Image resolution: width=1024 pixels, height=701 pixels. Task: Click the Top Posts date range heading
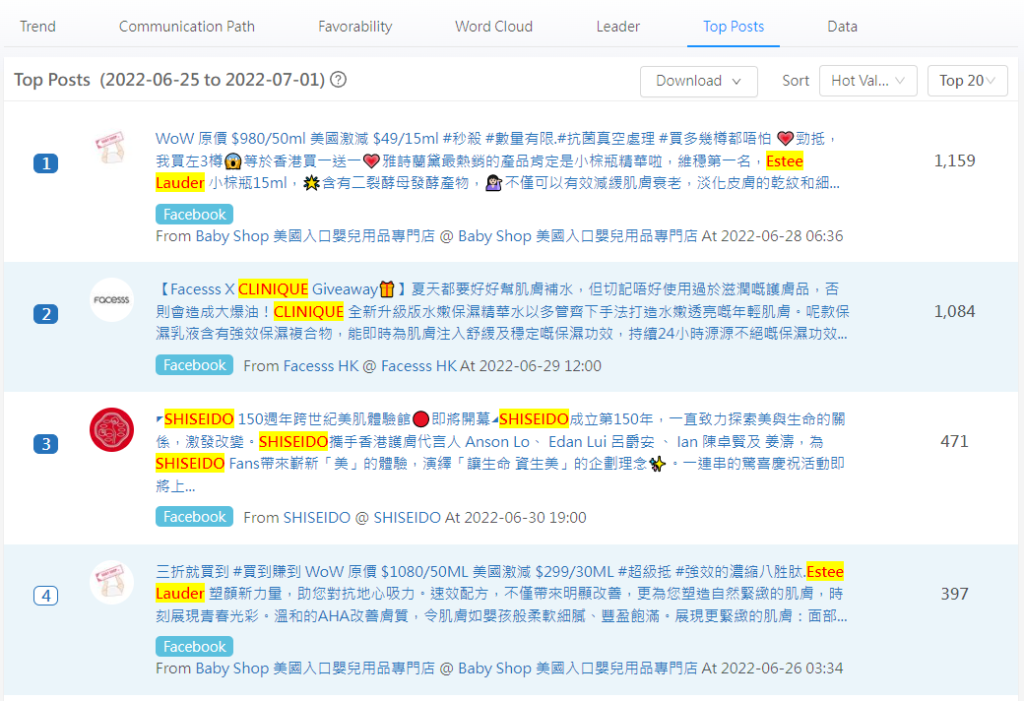click(x=170, y=80)
